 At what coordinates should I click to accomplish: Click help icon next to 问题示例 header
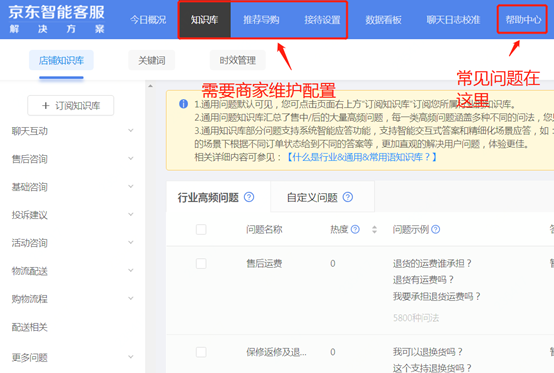coord(436,229)
